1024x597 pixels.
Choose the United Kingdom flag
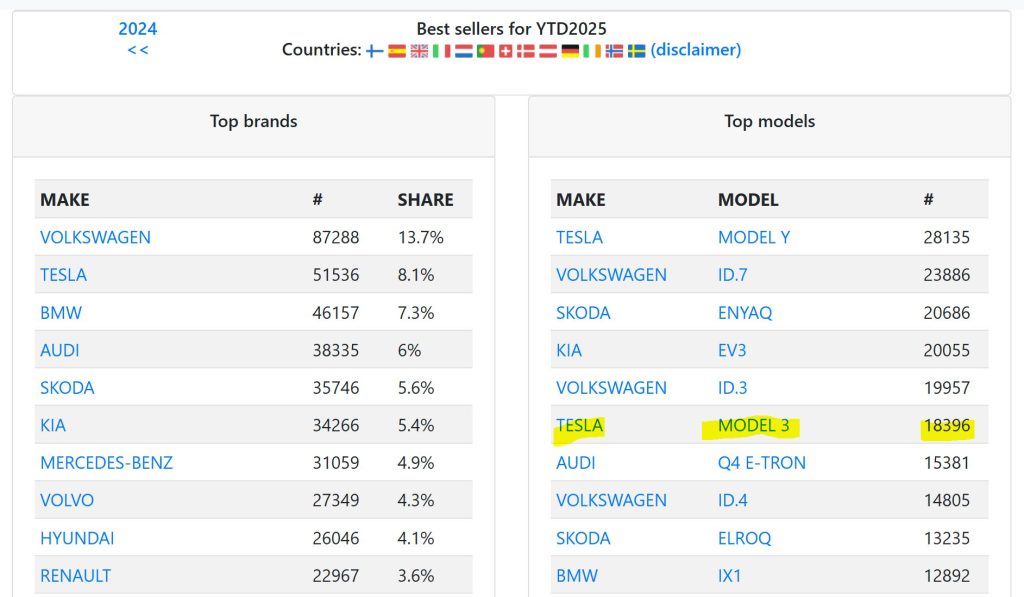pos(419,50)
